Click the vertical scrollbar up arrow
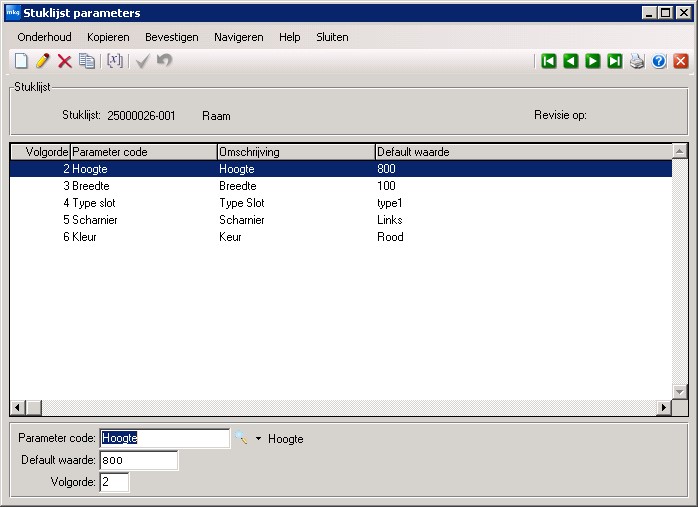The height and width of the screenshot is (507, 698). pyautogui.click(x=679, y=152)
